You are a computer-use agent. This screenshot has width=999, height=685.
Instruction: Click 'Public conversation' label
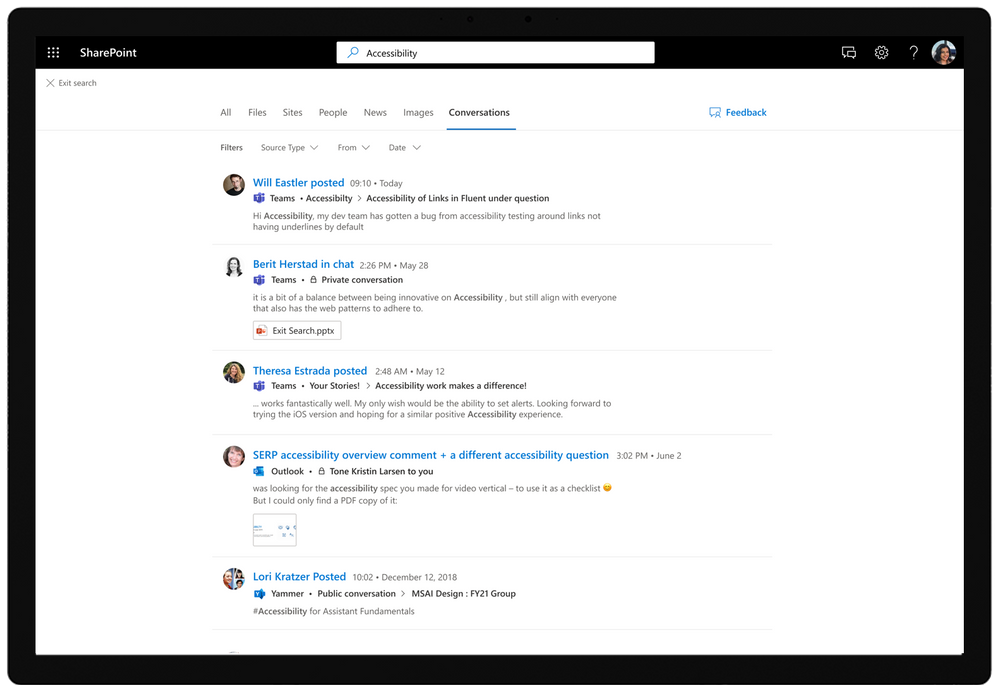coord(356,594)
